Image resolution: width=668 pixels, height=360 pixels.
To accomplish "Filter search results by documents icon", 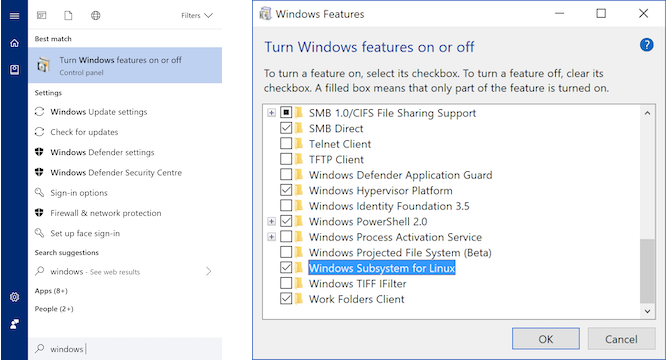I will click(x=68, y=15).
